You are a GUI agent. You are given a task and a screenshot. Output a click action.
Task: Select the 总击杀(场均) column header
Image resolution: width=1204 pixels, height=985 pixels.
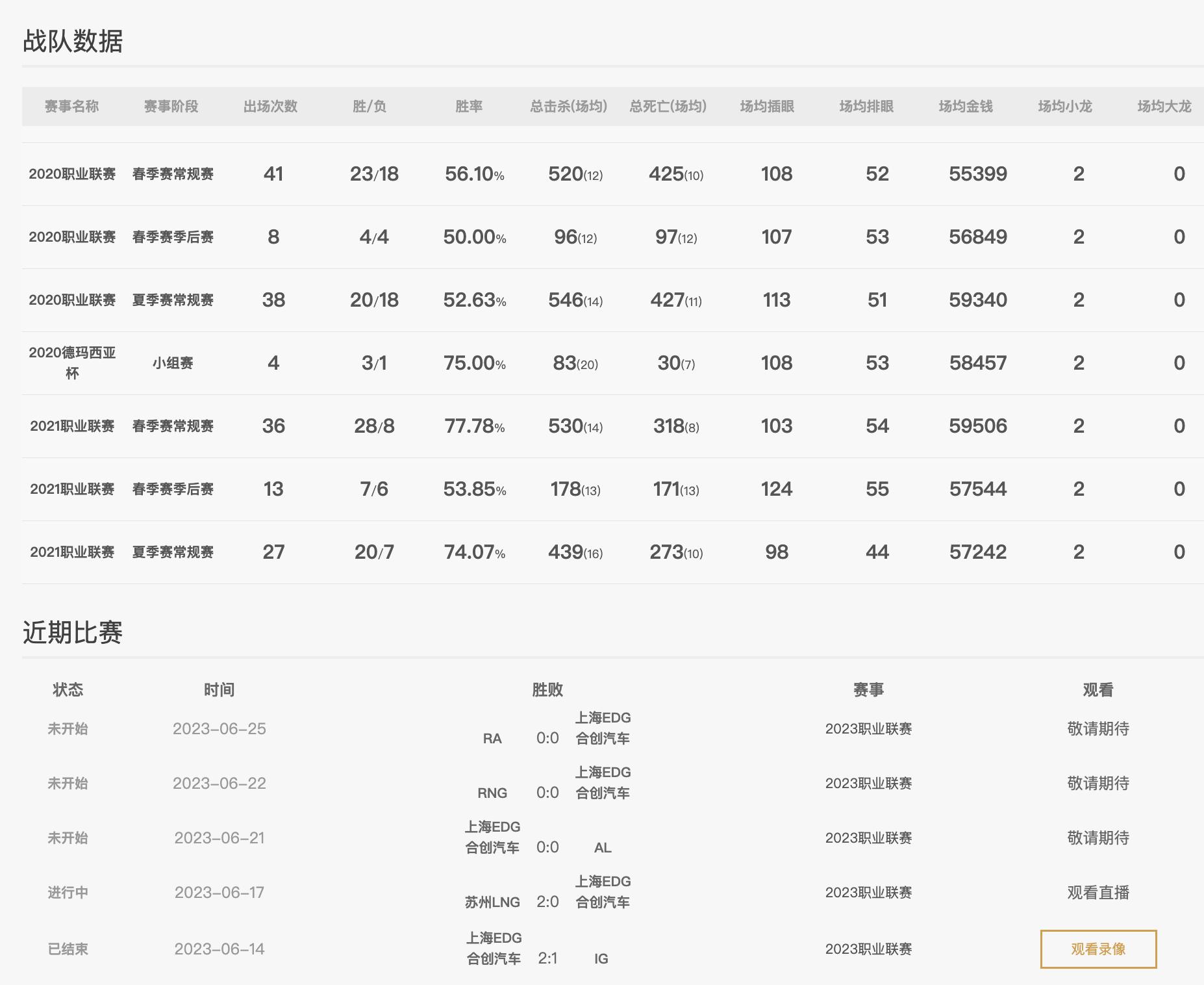coord(568,107)
